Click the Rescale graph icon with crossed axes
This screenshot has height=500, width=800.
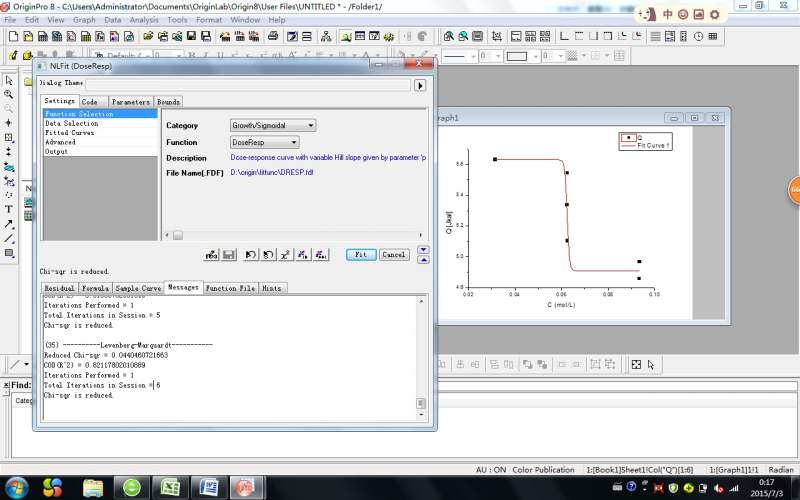496,36
